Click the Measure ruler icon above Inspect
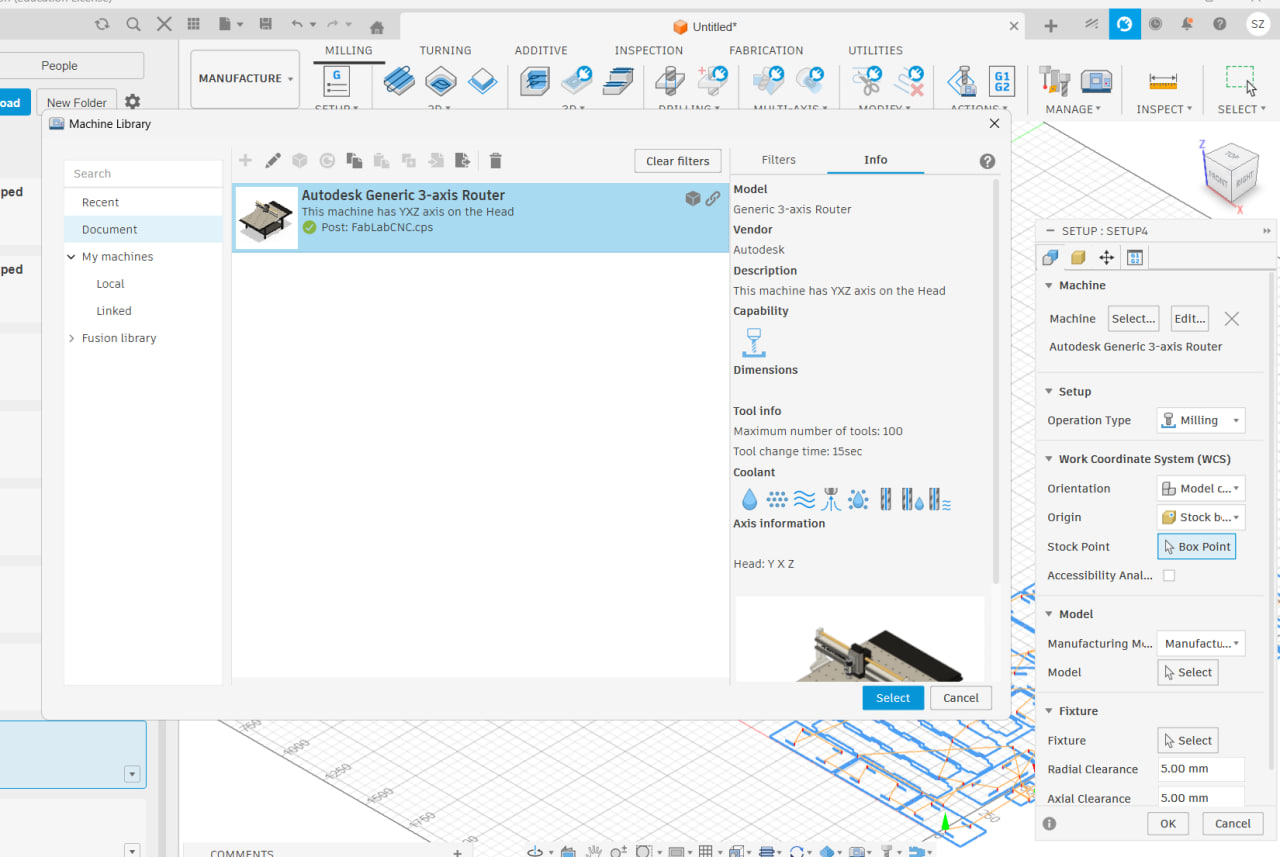The image size is (1280, 857). [1162, 81]
